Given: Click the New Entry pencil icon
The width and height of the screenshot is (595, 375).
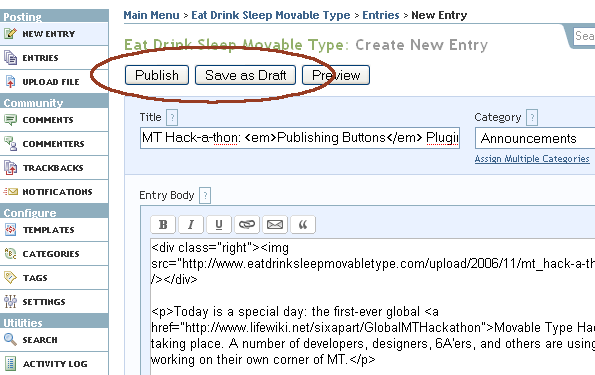Looking at the screenshot, I should click(x=10, y=33).
